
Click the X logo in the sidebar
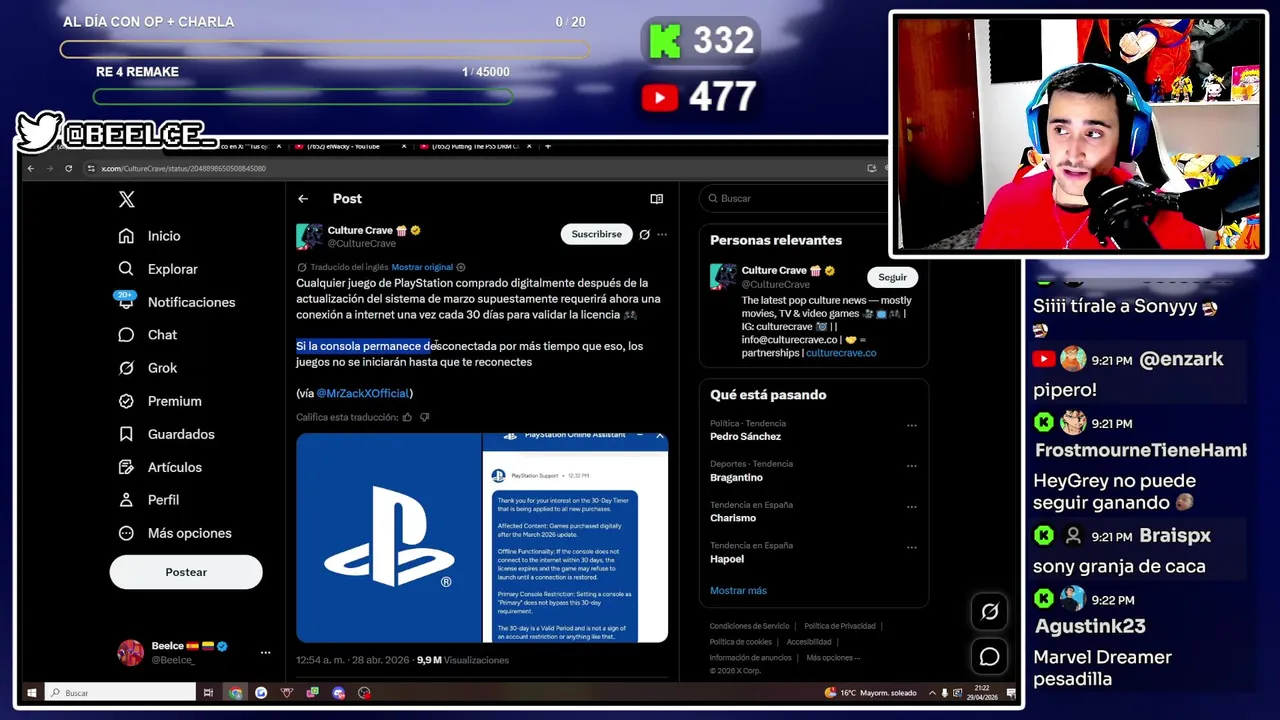(x=126, y=199)
